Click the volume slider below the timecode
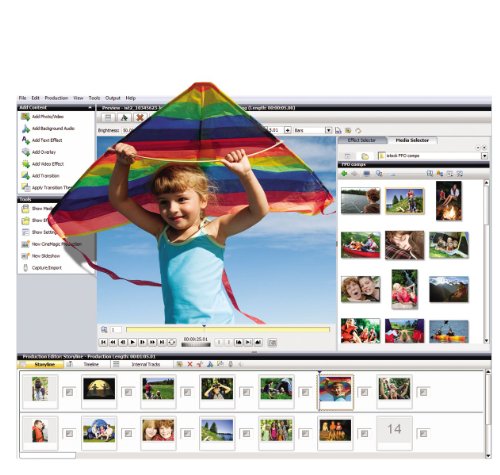Image resolution: width=500 pixels, height=475 pixels. coord(196,345)
